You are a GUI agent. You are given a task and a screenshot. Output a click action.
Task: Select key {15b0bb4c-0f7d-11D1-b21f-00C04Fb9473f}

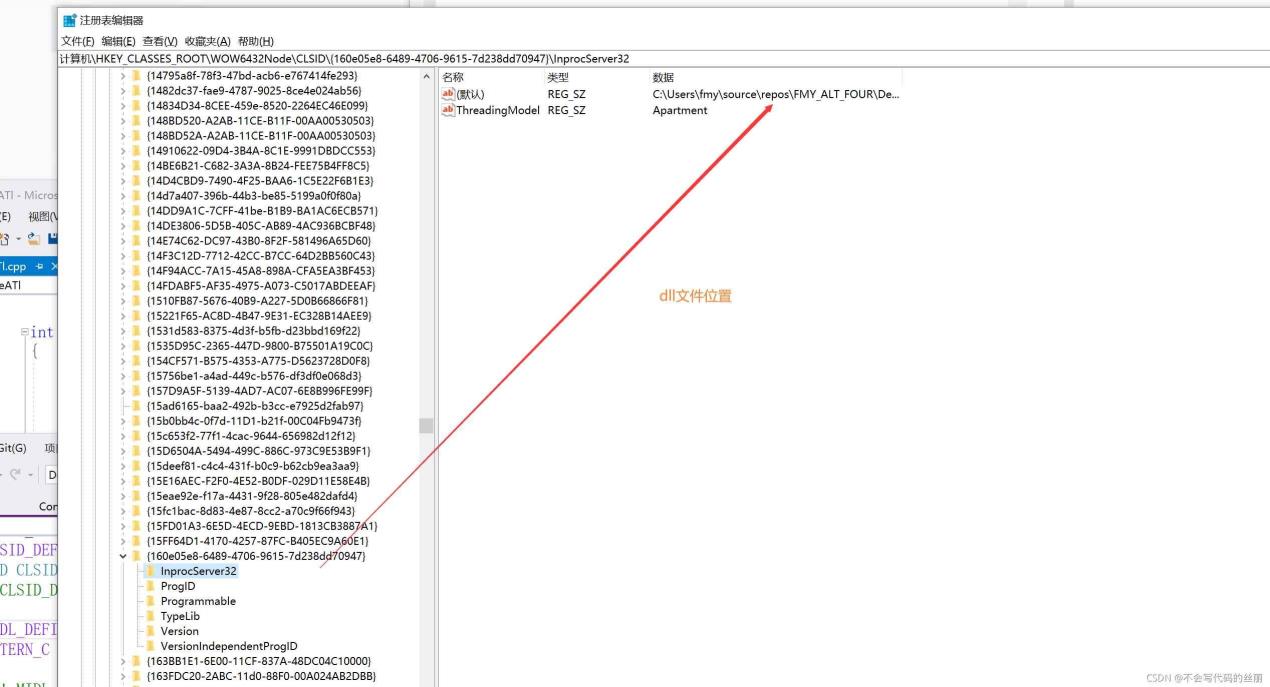254,421
